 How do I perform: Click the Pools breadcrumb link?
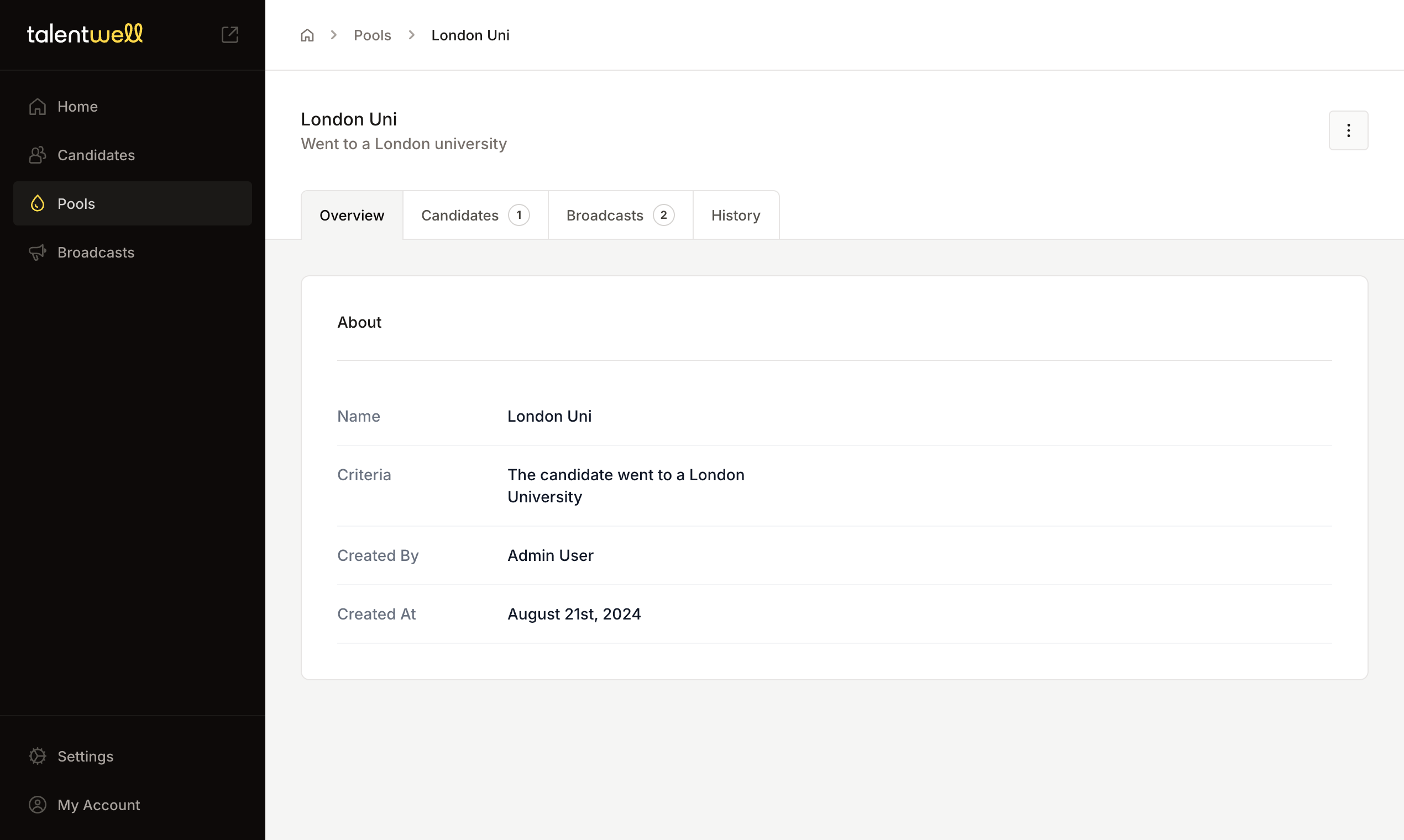(372, 35)
